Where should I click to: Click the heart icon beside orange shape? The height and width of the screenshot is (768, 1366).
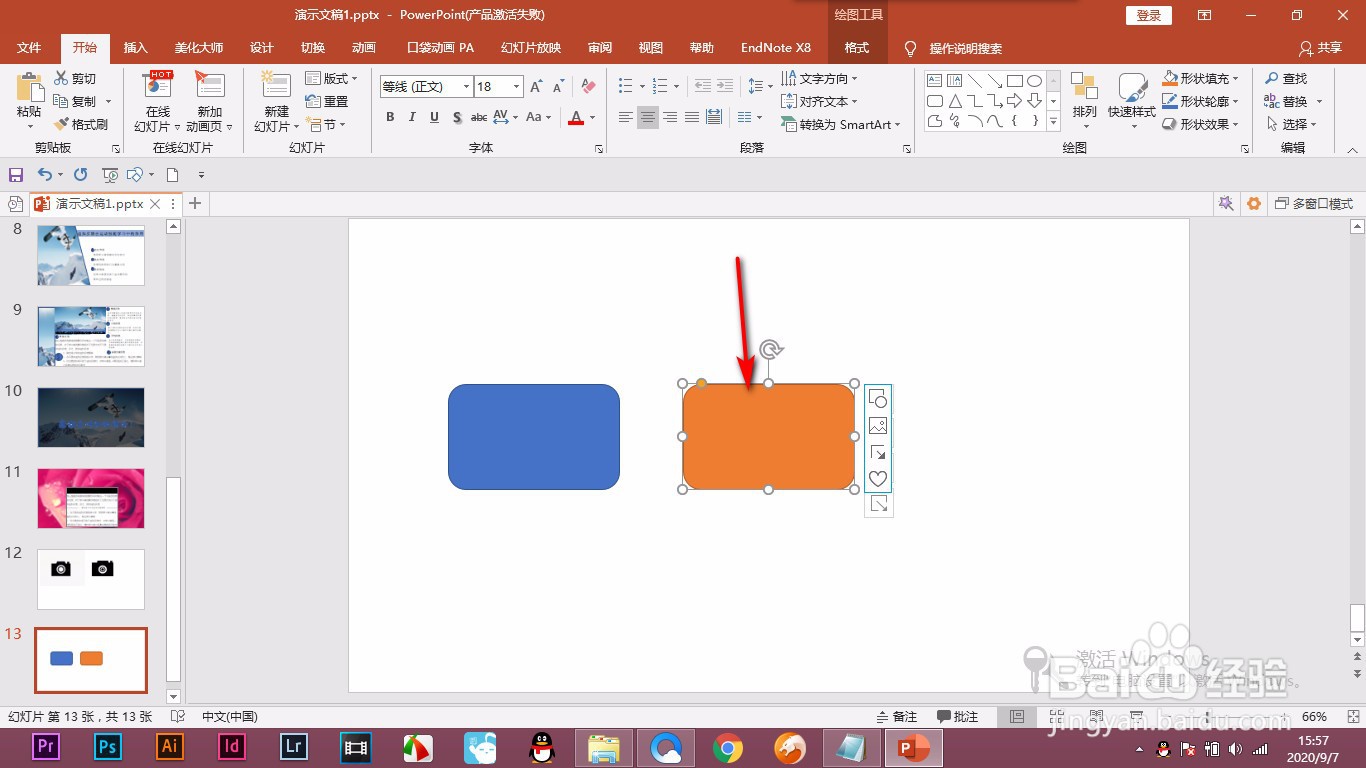tap(878, 479)
